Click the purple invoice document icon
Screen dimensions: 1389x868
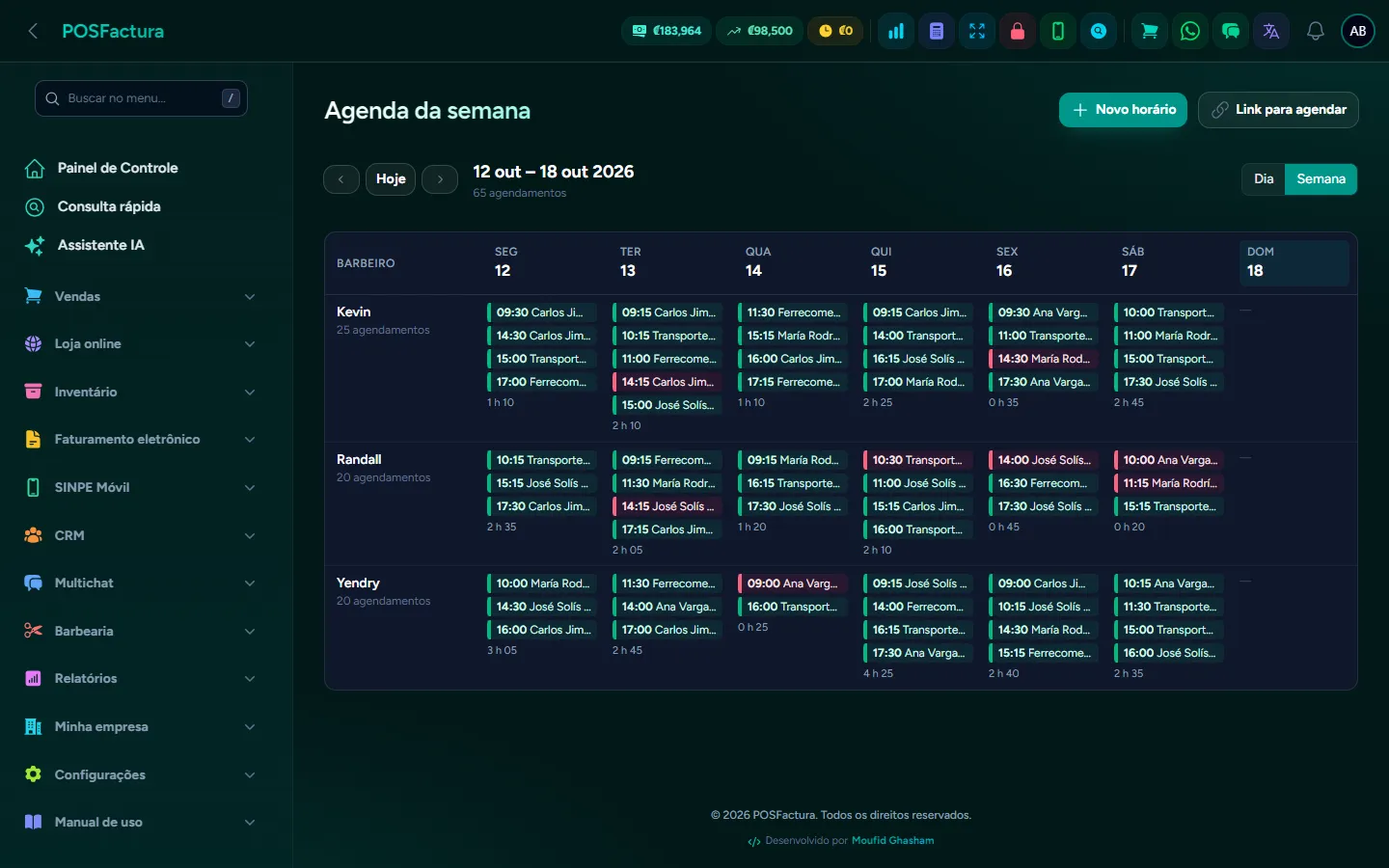pyautogui.click(x=937, y=31)
